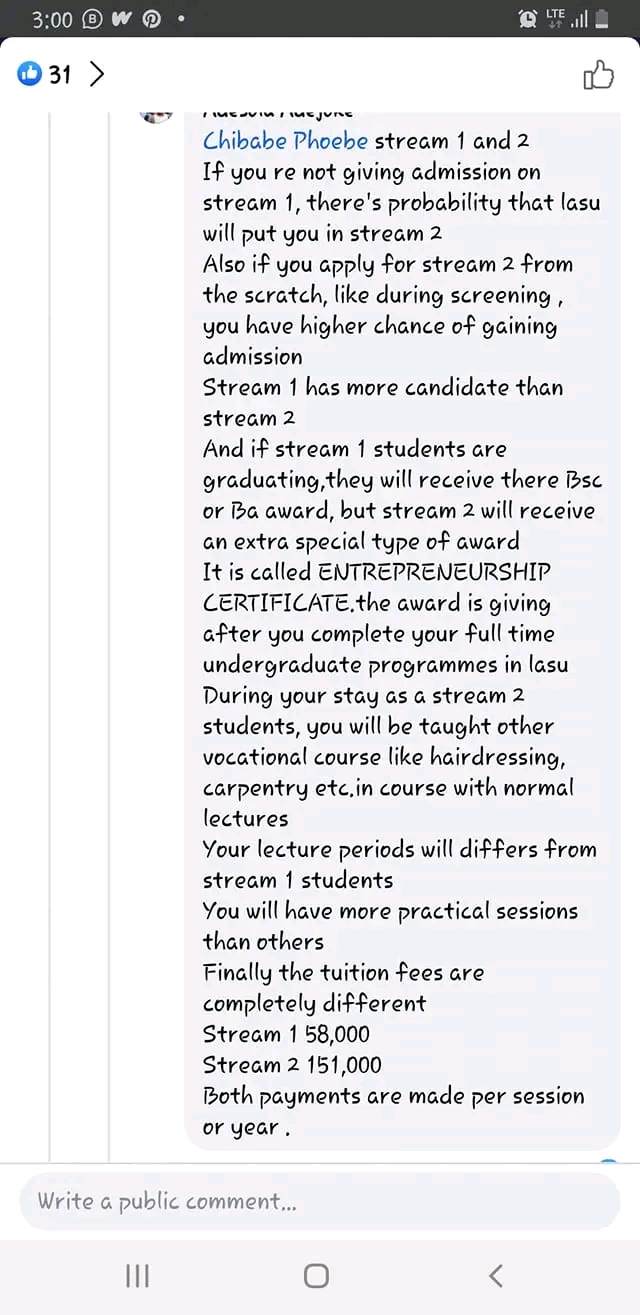Open recent apps with the navigation key
640x1315 pixels.
click(x=137, y=1275)
